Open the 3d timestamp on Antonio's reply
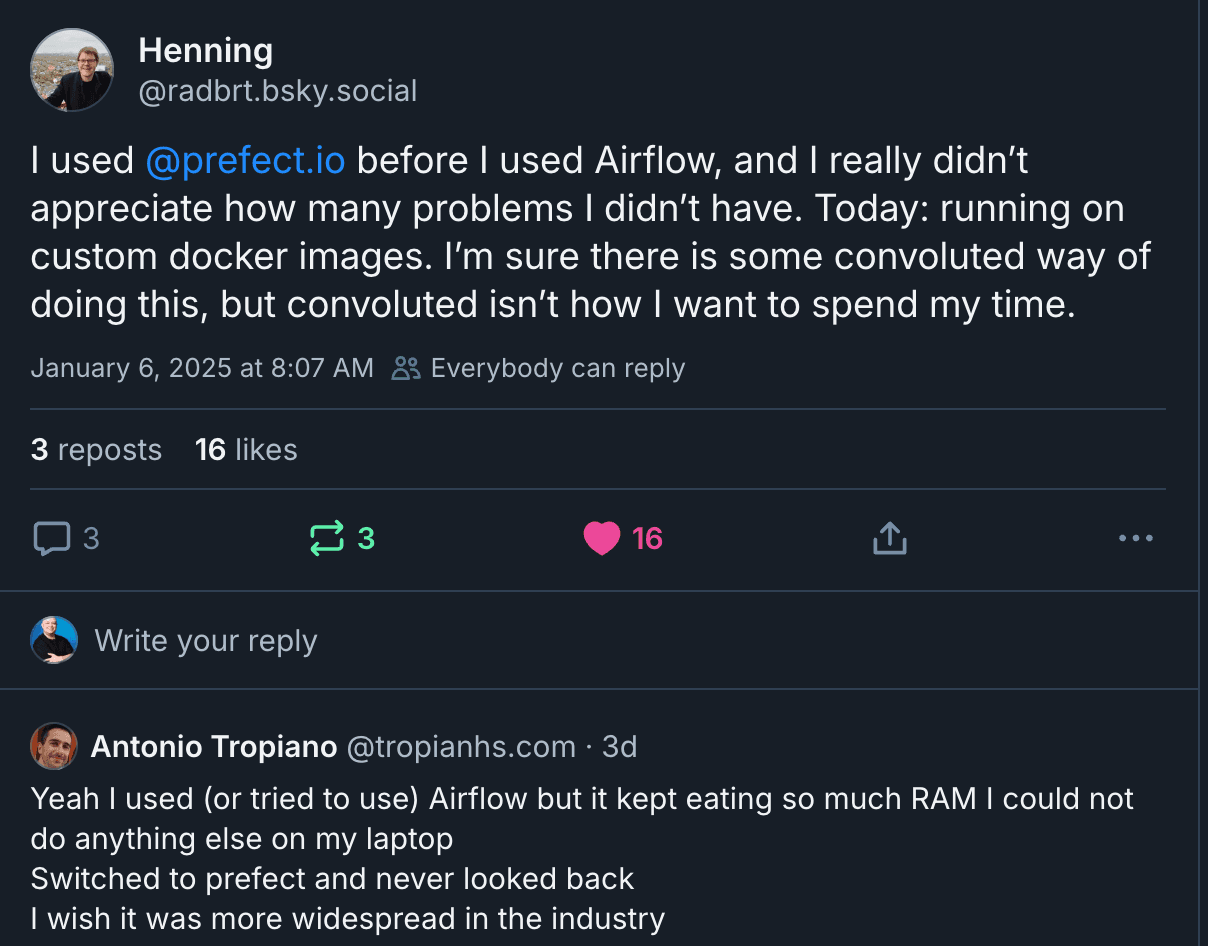 620,747
